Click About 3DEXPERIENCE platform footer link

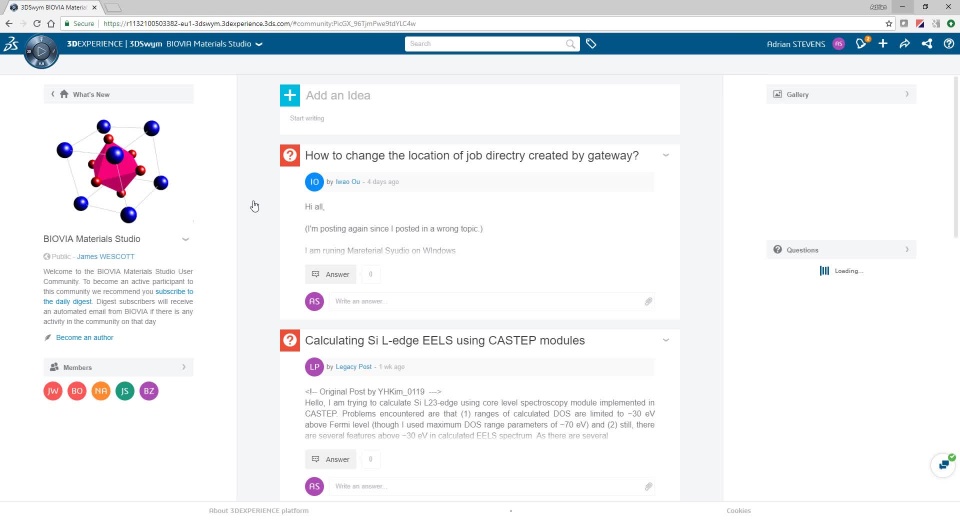(x=258, y=511)
